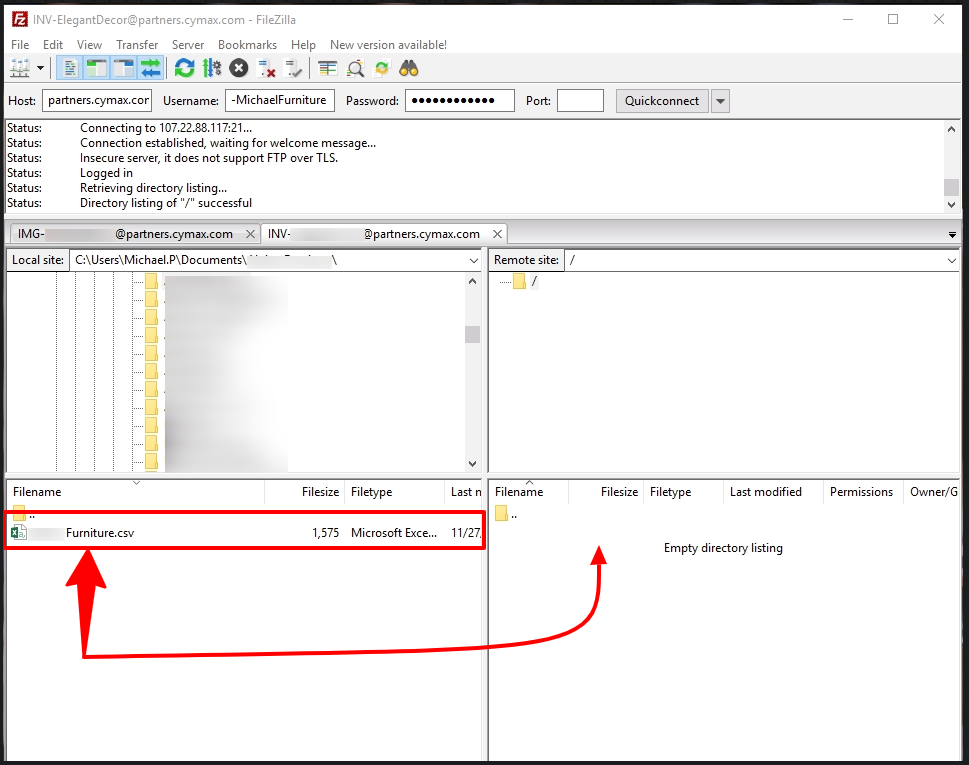Click message log scroll-down arrow
The height and width of the screenshot is (765, 969).
click(951, 205)
